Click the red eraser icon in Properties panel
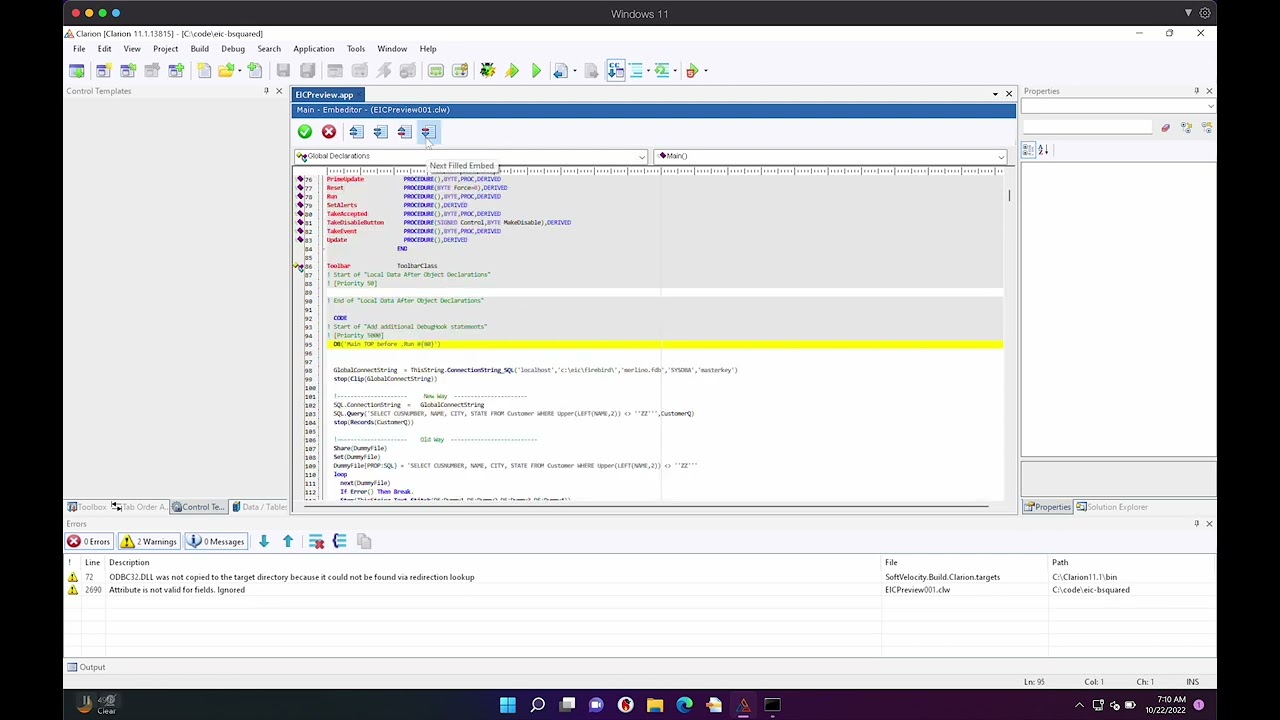Viewport: 1280px width, 720px height. (1165, 128)
